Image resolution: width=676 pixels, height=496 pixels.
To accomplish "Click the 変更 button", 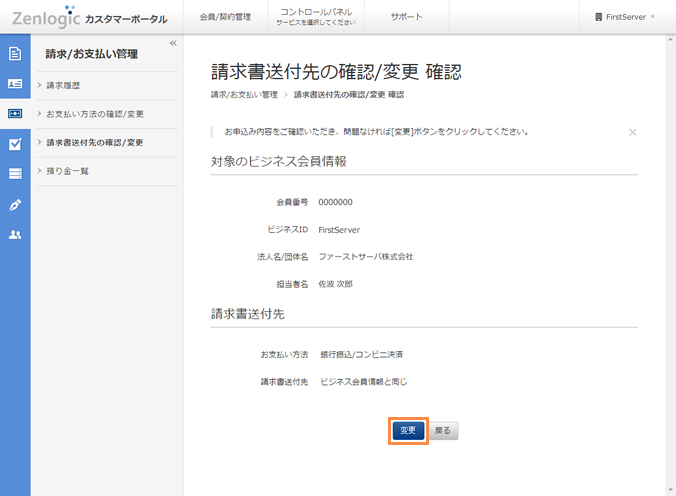I will [408, 431].
